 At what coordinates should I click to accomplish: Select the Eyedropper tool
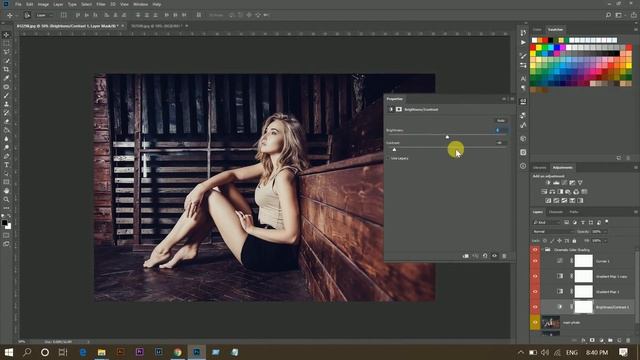tap(6, 78)
